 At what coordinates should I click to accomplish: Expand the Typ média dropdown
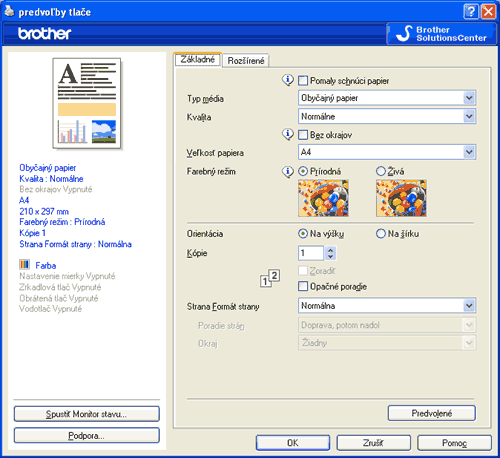[x=469, y=98]
